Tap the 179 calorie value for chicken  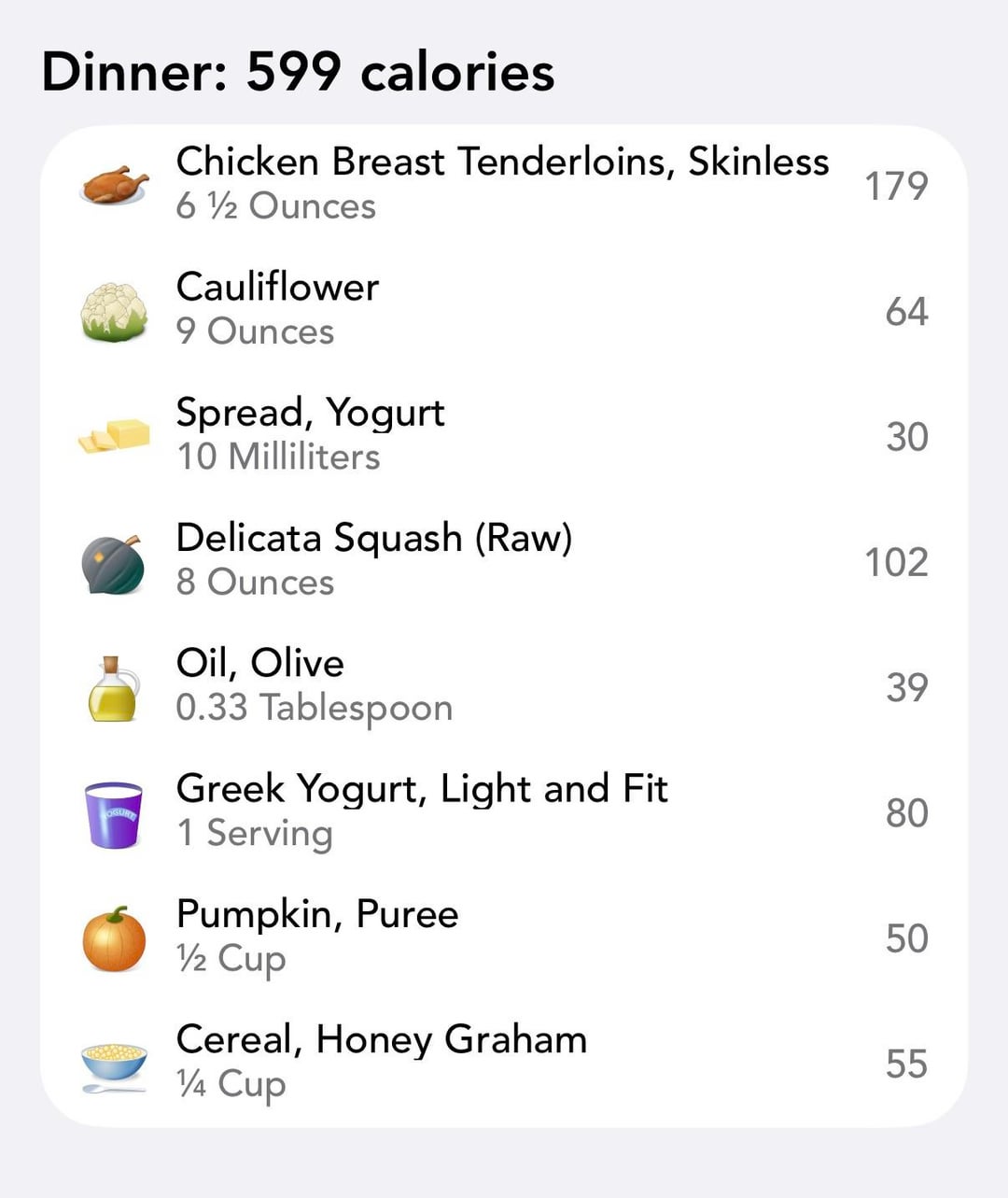(x=895, y=186)
